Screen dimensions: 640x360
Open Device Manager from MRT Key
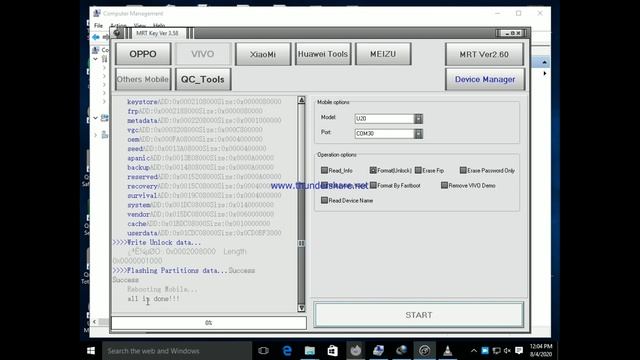pos(485,79)
